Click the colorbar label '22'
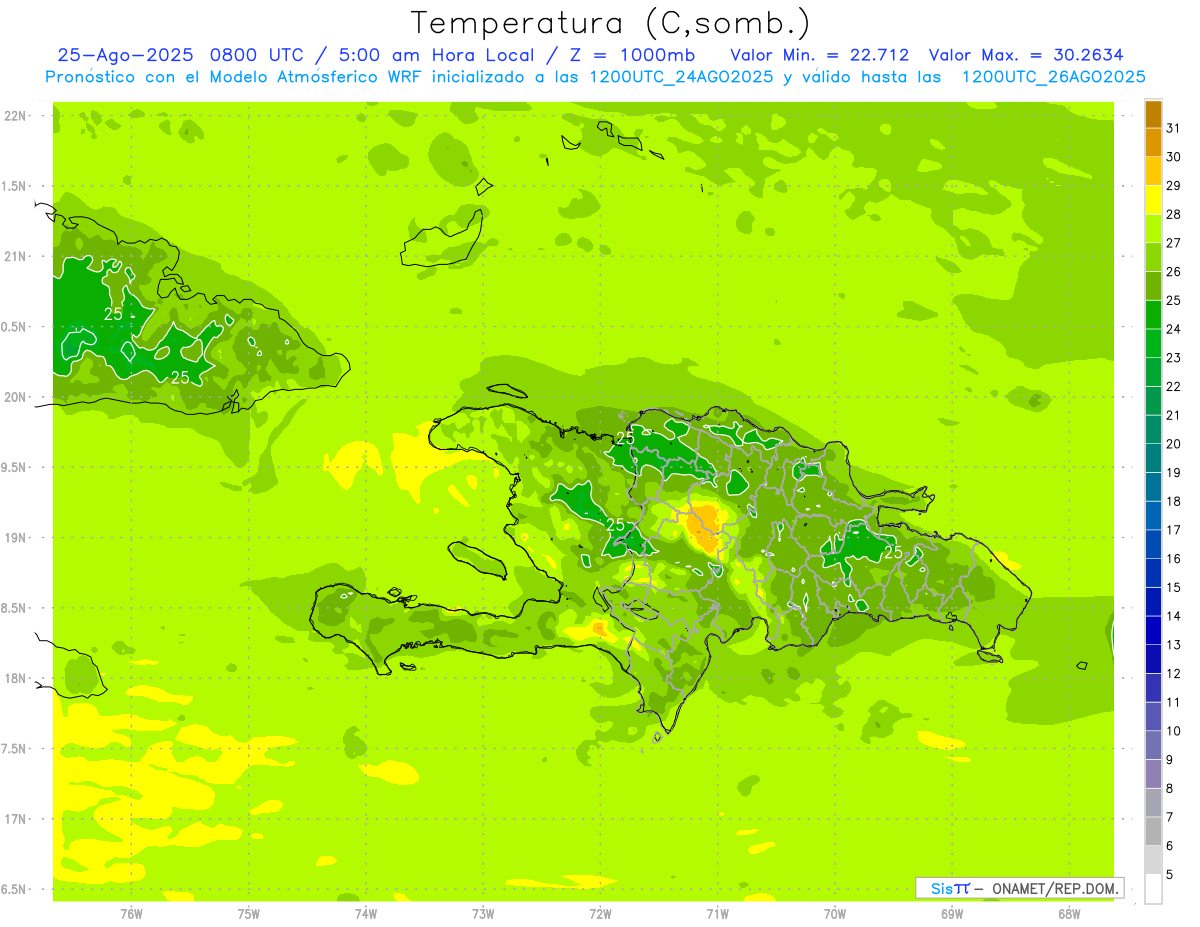The image size is (1200, 927). (x=1173, y=386)
